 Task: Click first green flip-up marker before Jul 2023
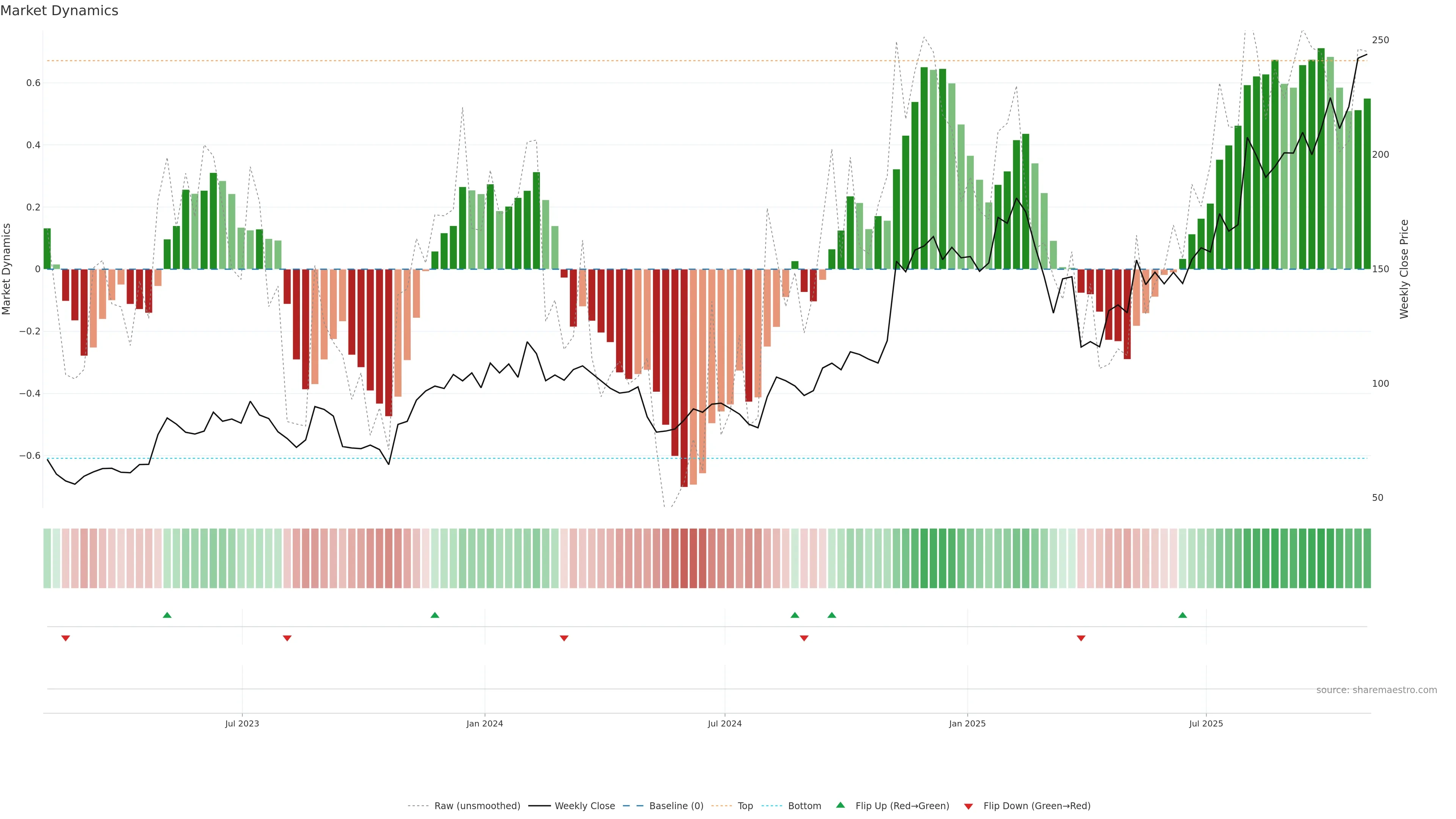click(x=167, y=615)
